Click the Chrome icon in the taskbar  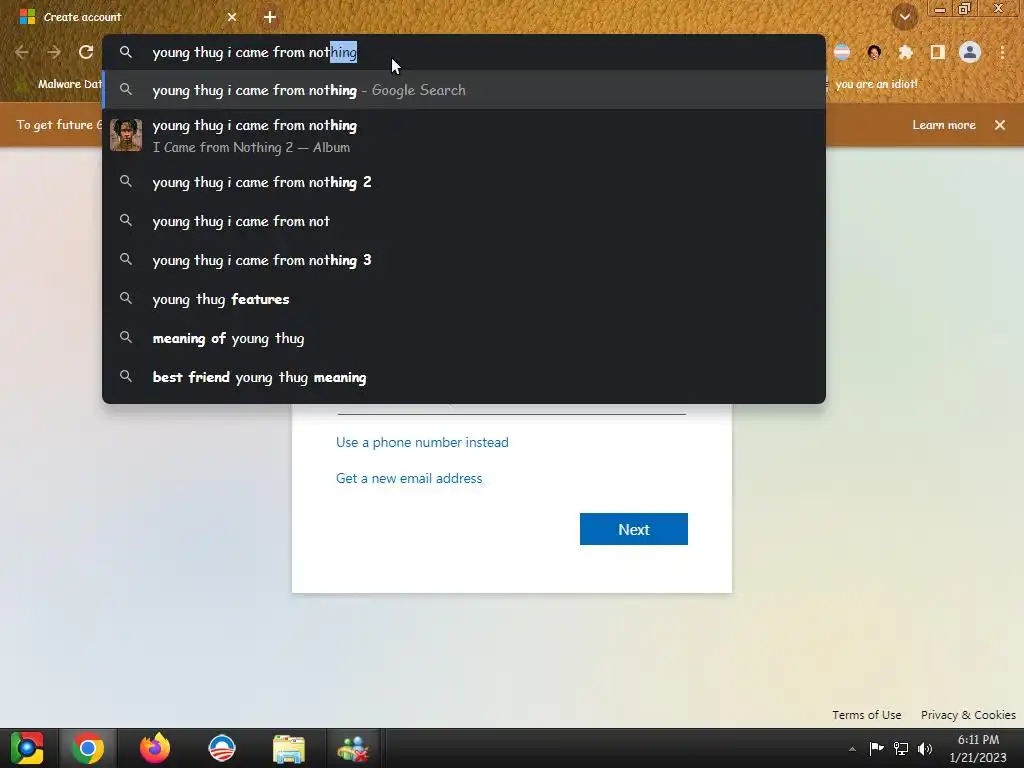88,748
